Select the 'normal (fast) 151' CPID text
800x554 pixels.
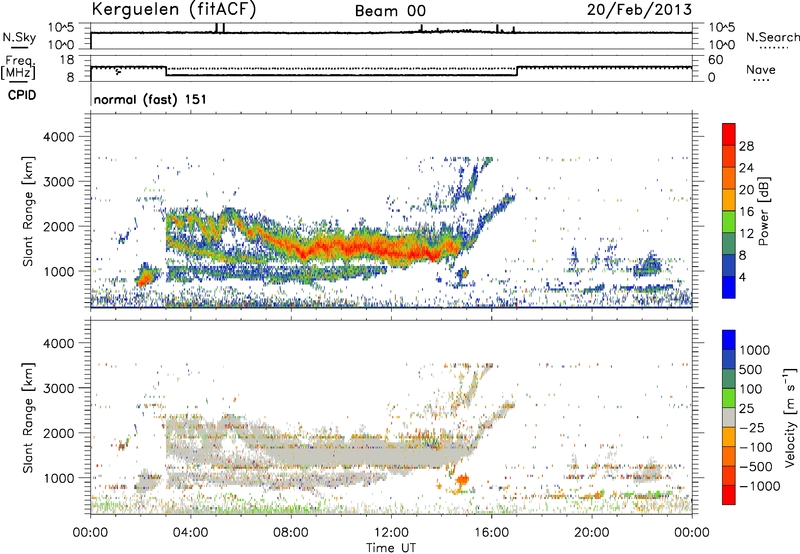pyautogui.click(x=150, y=99)
